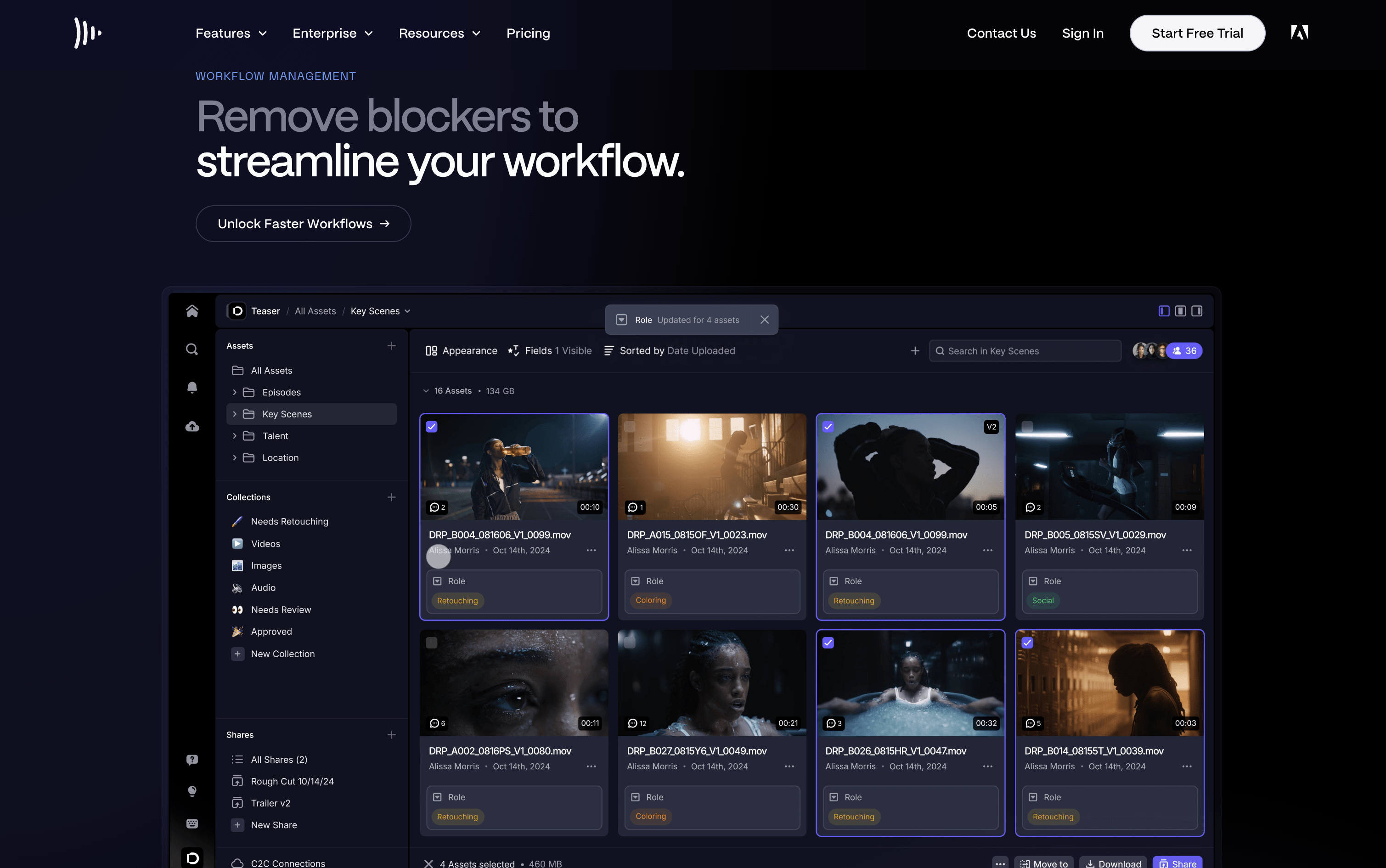Open Fields visibility settings
This screenshot has width=1386, height=868.
coord(550,351)
